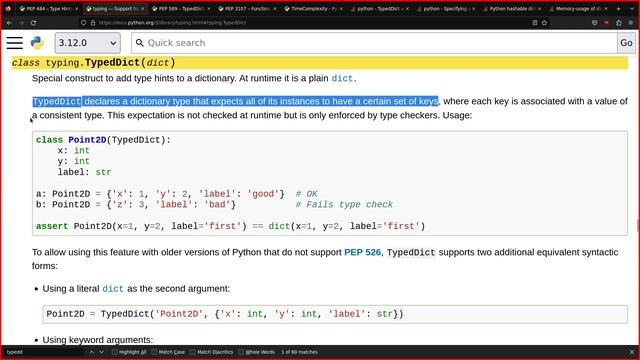This screenshot has height=360, width=640.
Task: Jump to previous match with the up arrow
Action: click(x=91, y=352)
